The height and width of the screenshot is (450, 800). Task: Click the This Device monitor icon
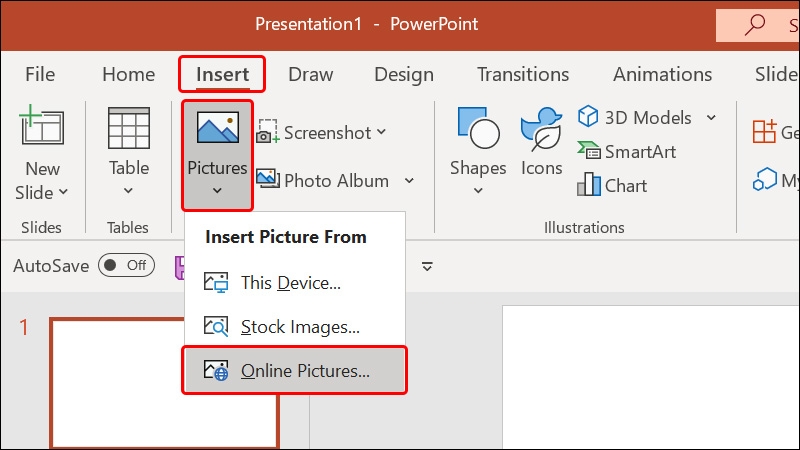point(216,282)
